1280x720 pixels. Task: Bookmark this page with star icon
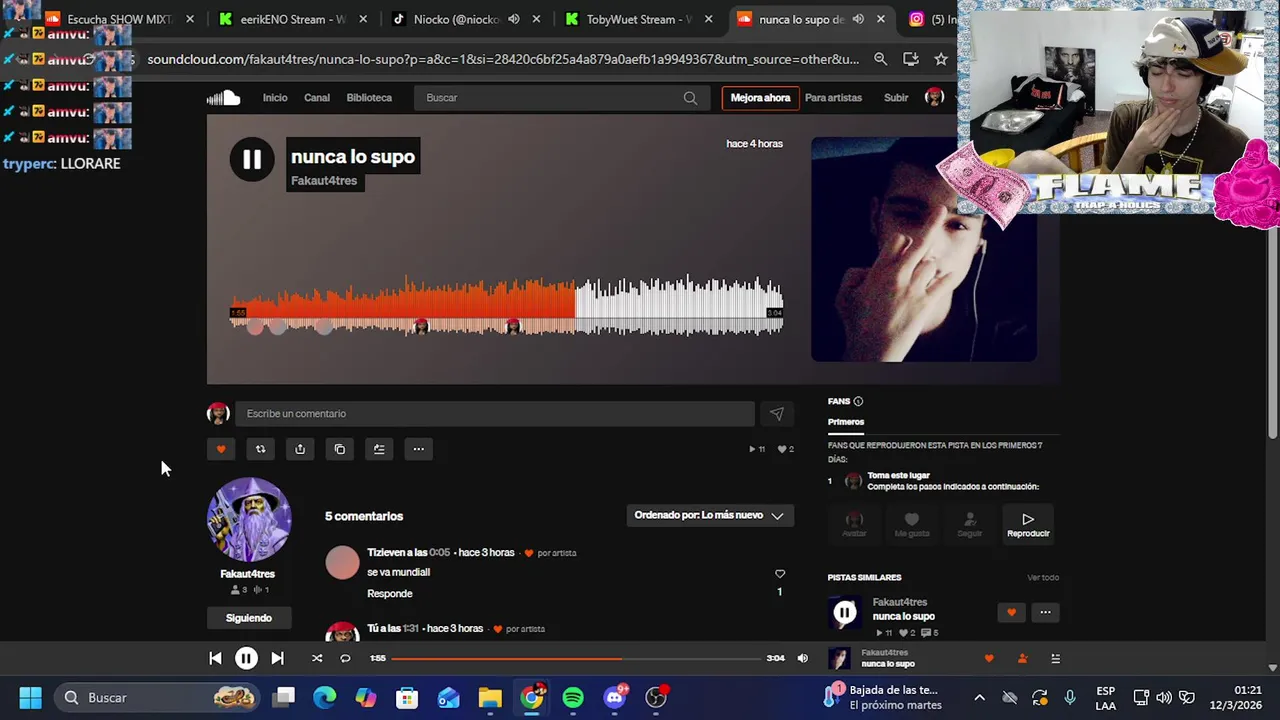coord(941,59)
